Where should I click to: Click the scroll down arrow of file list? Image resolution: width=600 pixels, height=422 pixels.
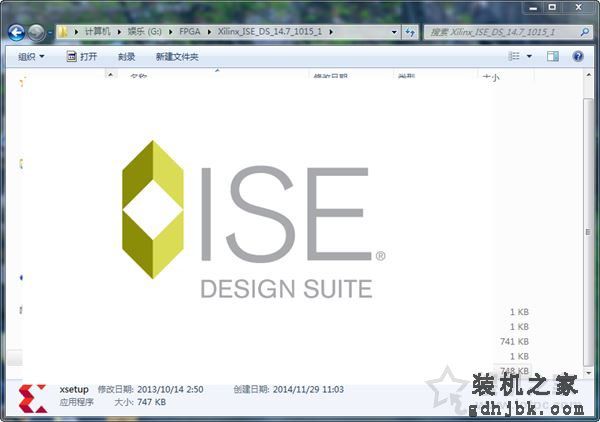coord(589,373)
